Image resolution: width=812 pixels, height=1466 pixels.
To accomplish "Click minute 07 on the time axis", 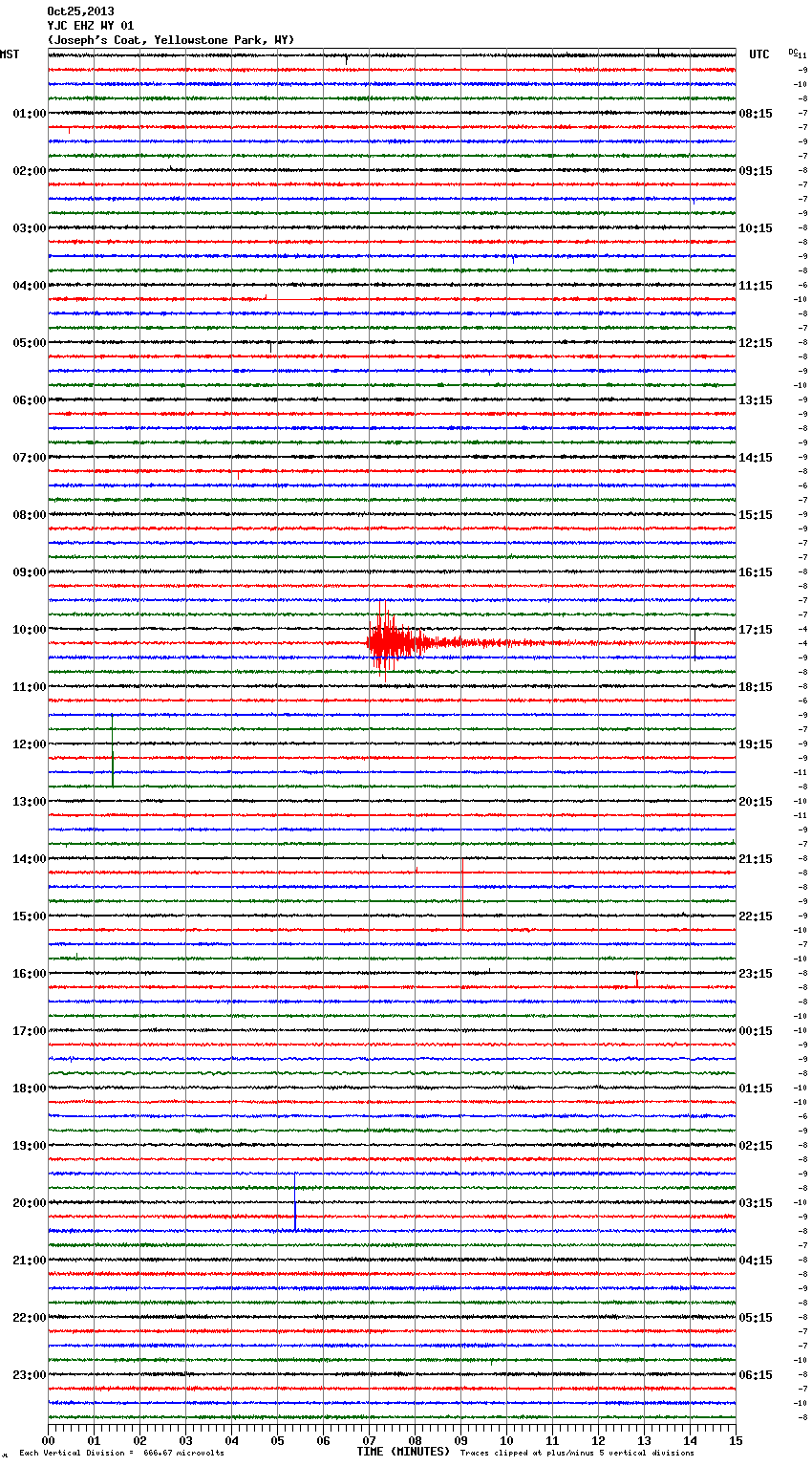I will (x=370, y=1440).
